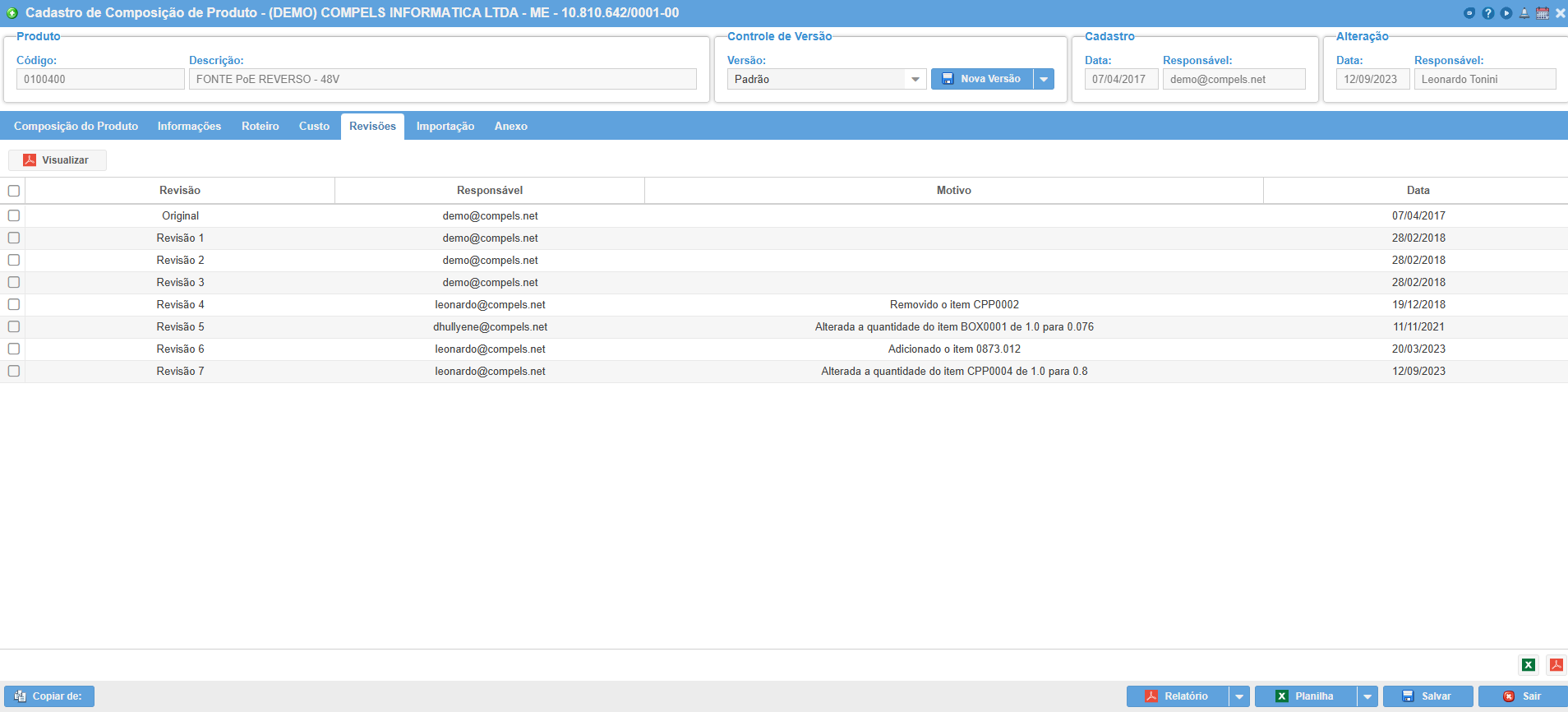The width and height of the screenshot is (1568, 712).
Task: Switch to Composição do Produto tab
Action: click(x=76, y=127)
